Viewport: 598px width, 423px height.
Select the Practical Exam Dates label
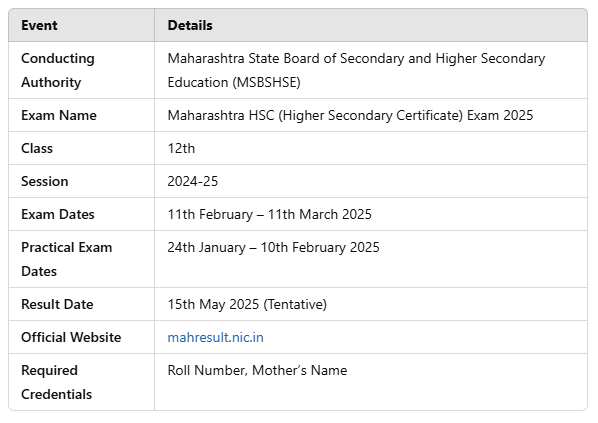coord(67,259)
